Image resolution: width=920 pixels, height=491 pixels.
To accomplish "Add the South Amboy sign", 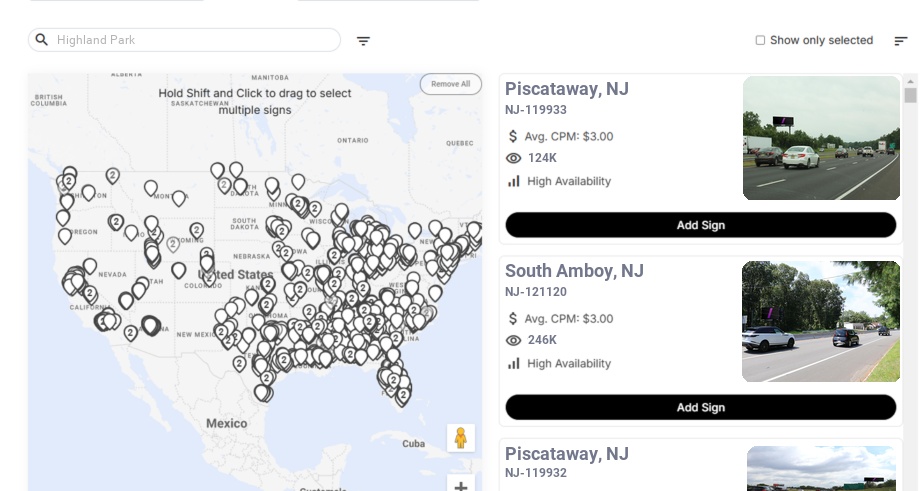I will (700, 408).
